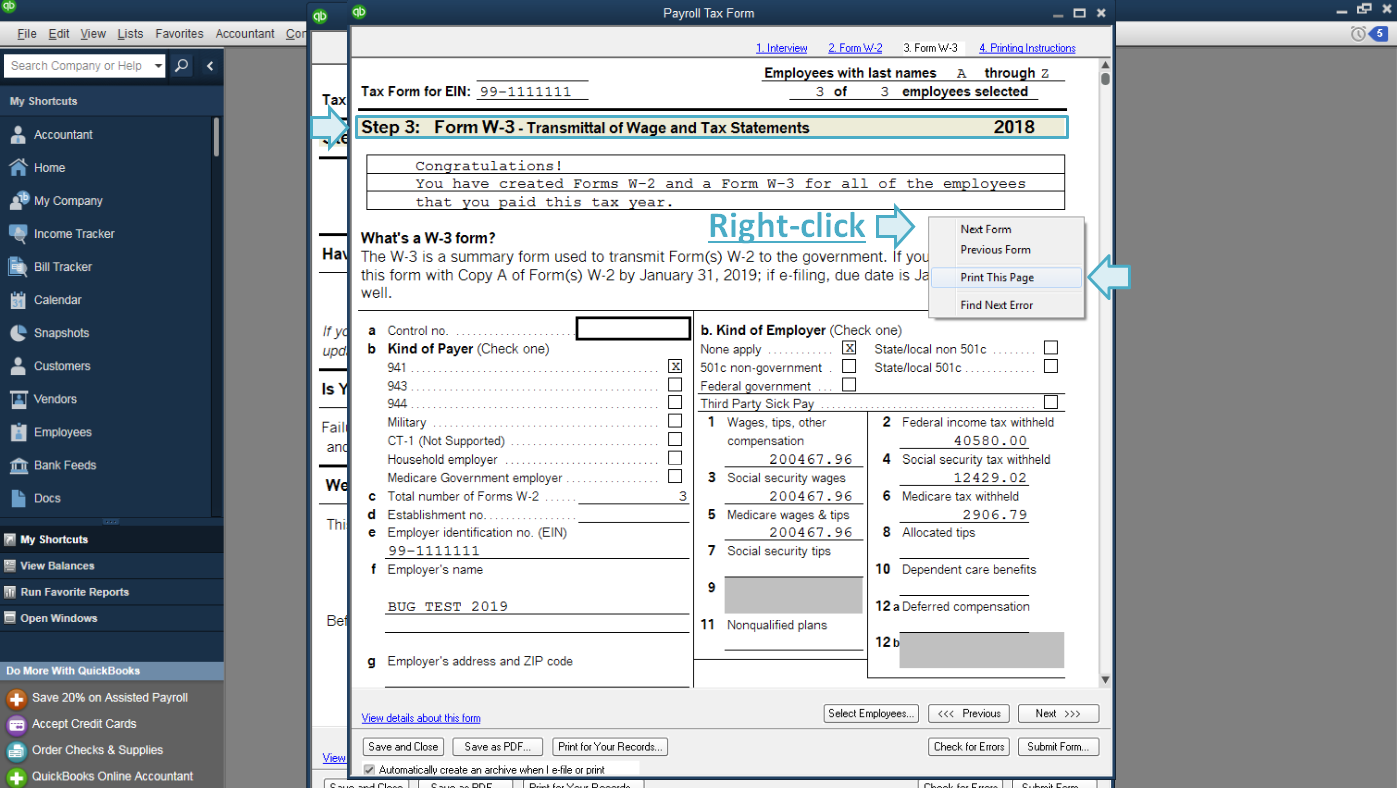Go to 2. Form W-2 step link
Screen dimensions: 1397x788
(855, 48)
